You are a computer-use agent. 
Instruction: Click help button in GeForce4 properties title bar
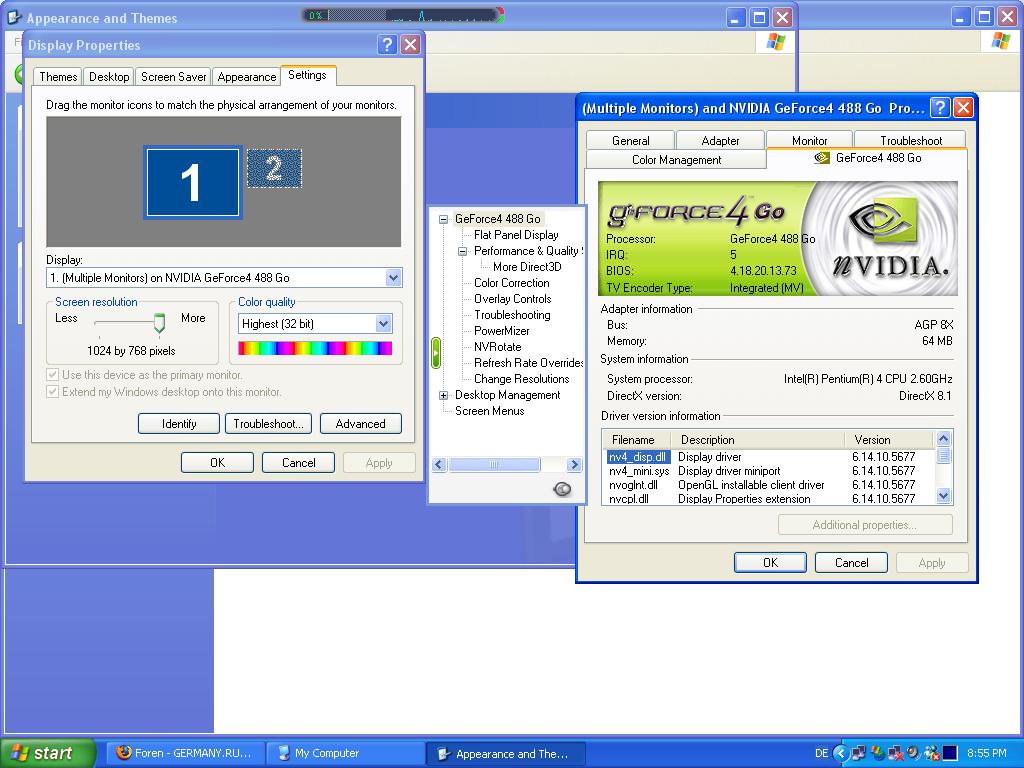940,107
